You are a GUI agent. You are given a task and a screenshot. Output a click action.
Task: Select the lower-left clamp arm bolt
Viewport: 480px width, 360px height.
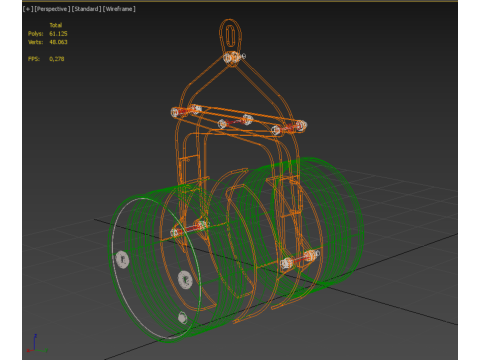[189, 229]
